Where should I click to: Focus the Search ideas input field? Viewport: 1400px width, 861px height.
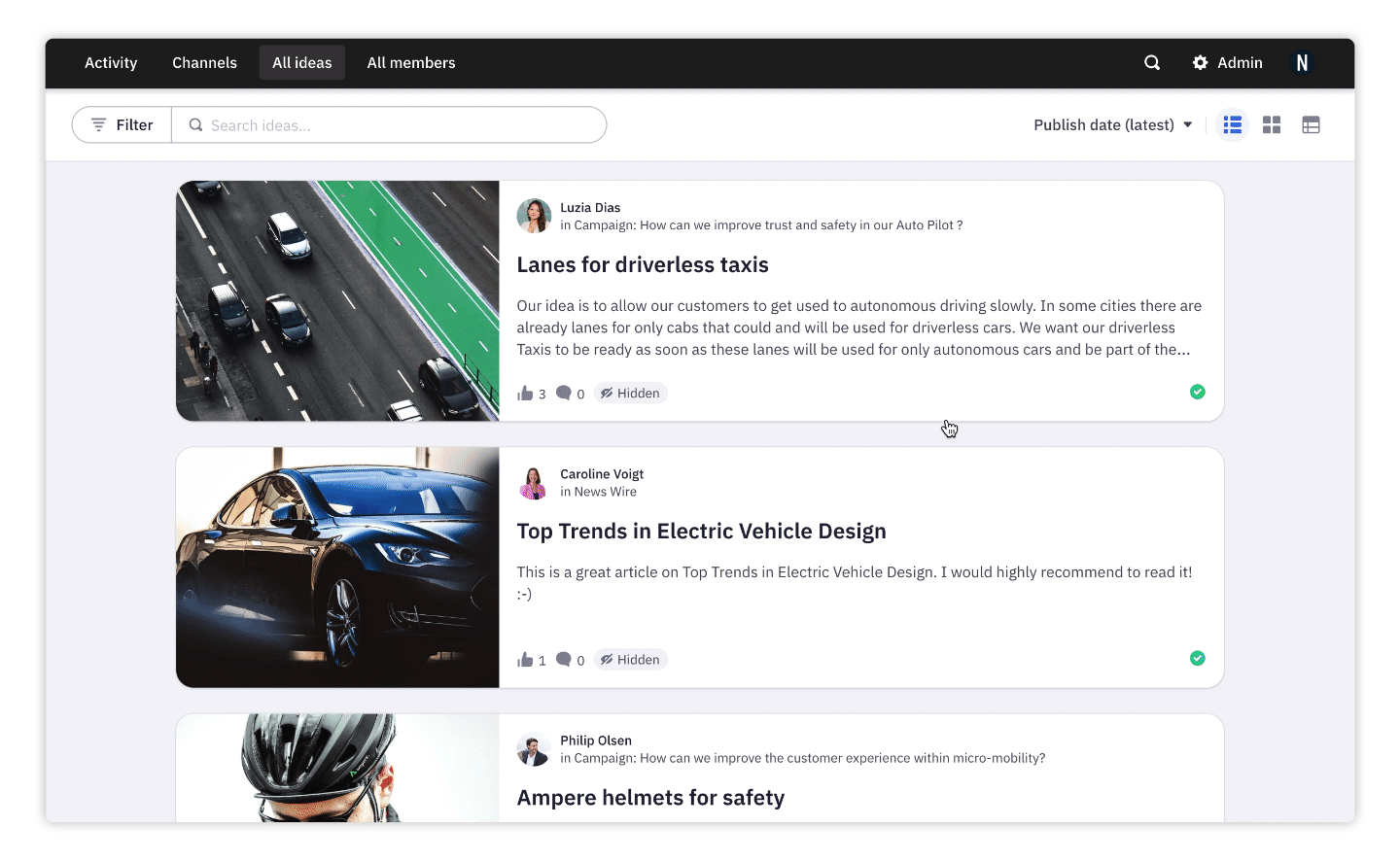(389, 124)
